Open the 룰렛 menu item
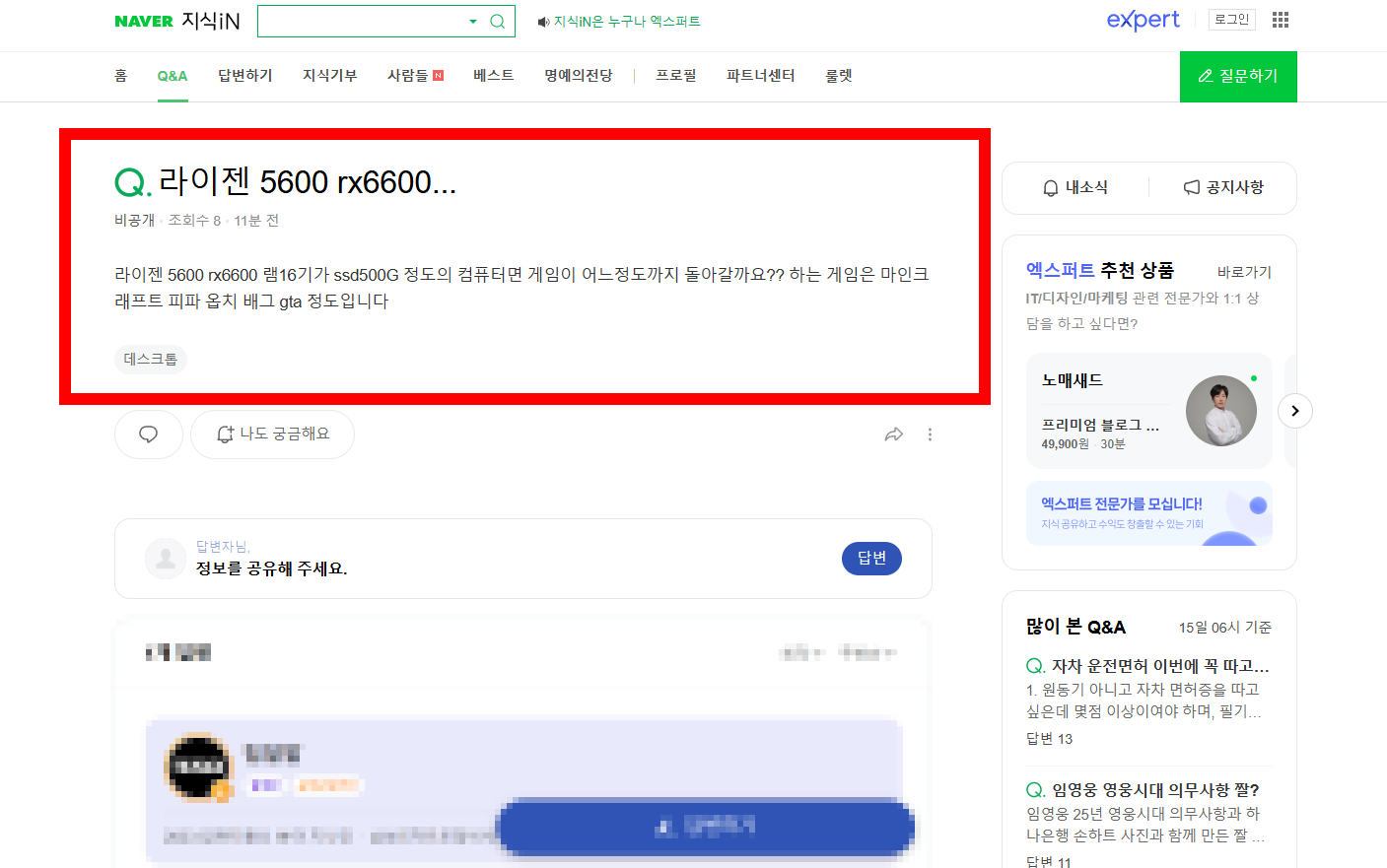 pyautogui.click(x=839, y=76)
